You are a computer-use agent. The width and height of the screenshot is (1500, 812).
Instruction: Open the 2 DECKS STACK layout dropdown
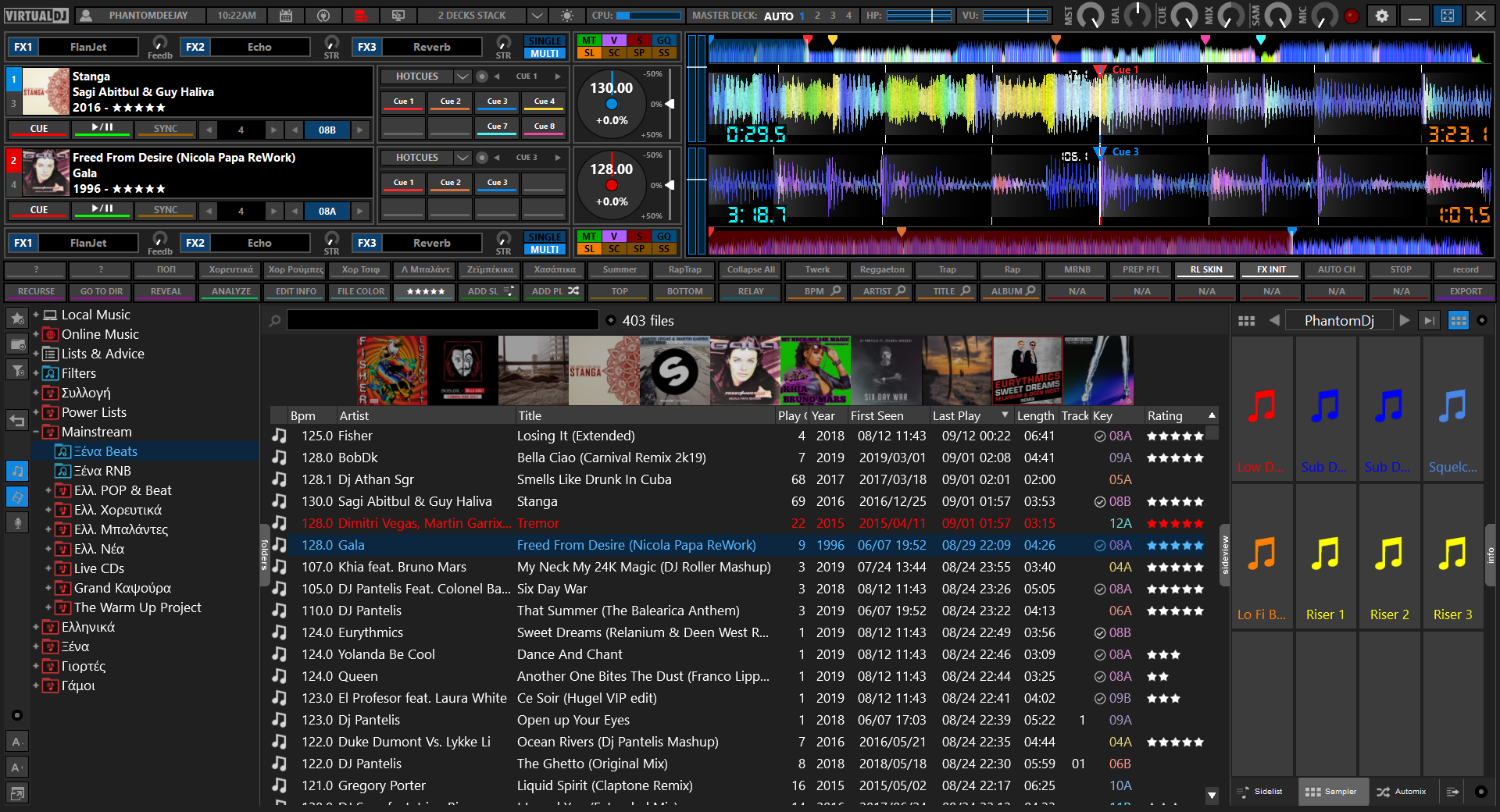536,16
